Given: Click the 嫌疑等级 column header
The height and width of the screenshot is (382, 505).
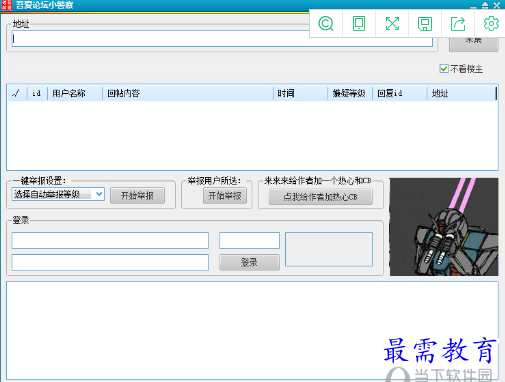Looking at the screenshot, I should tap(350, 93).
